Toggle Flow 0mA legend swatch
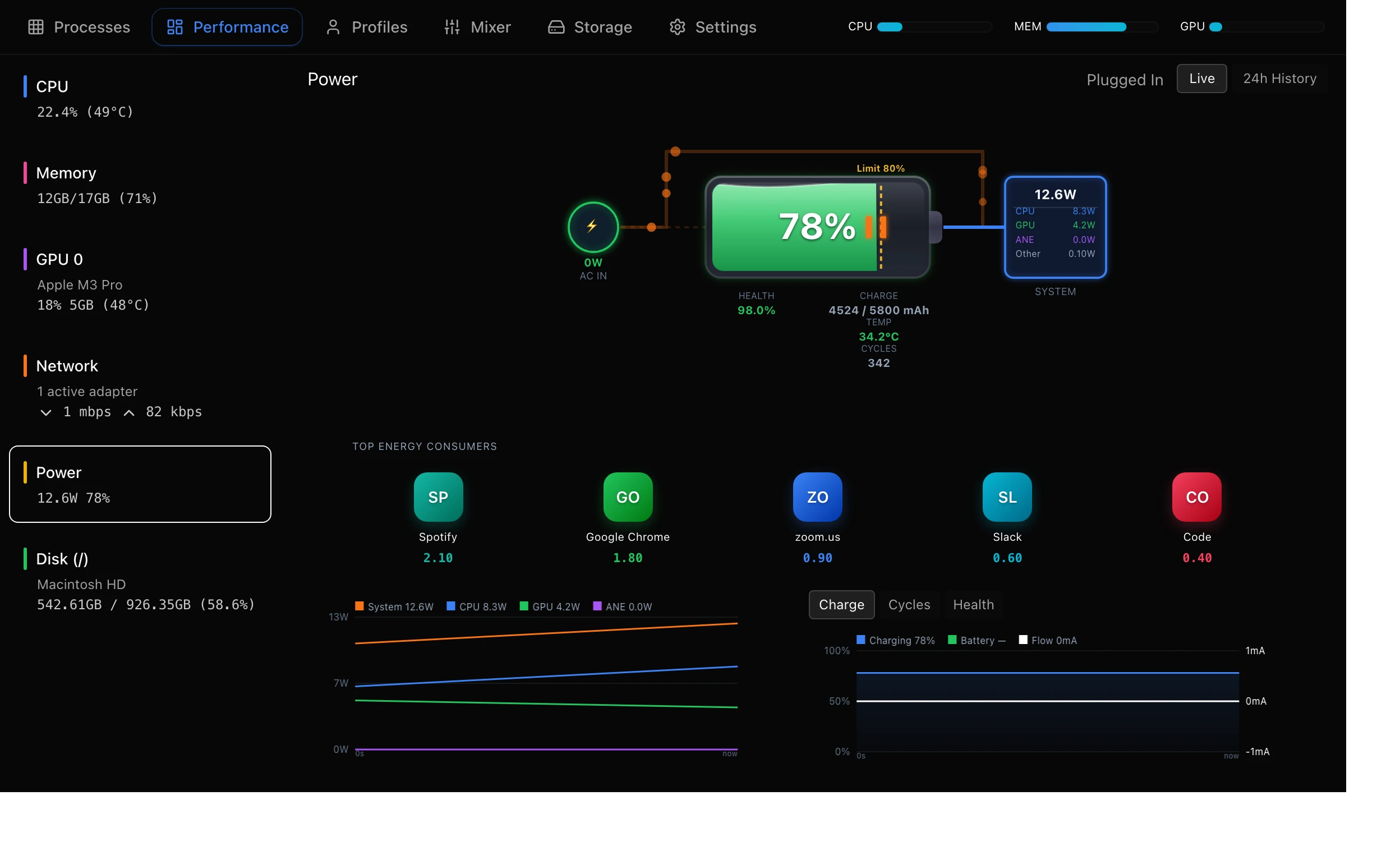This screenshot has width=1400, height=846. click(x=1023, y=640)
